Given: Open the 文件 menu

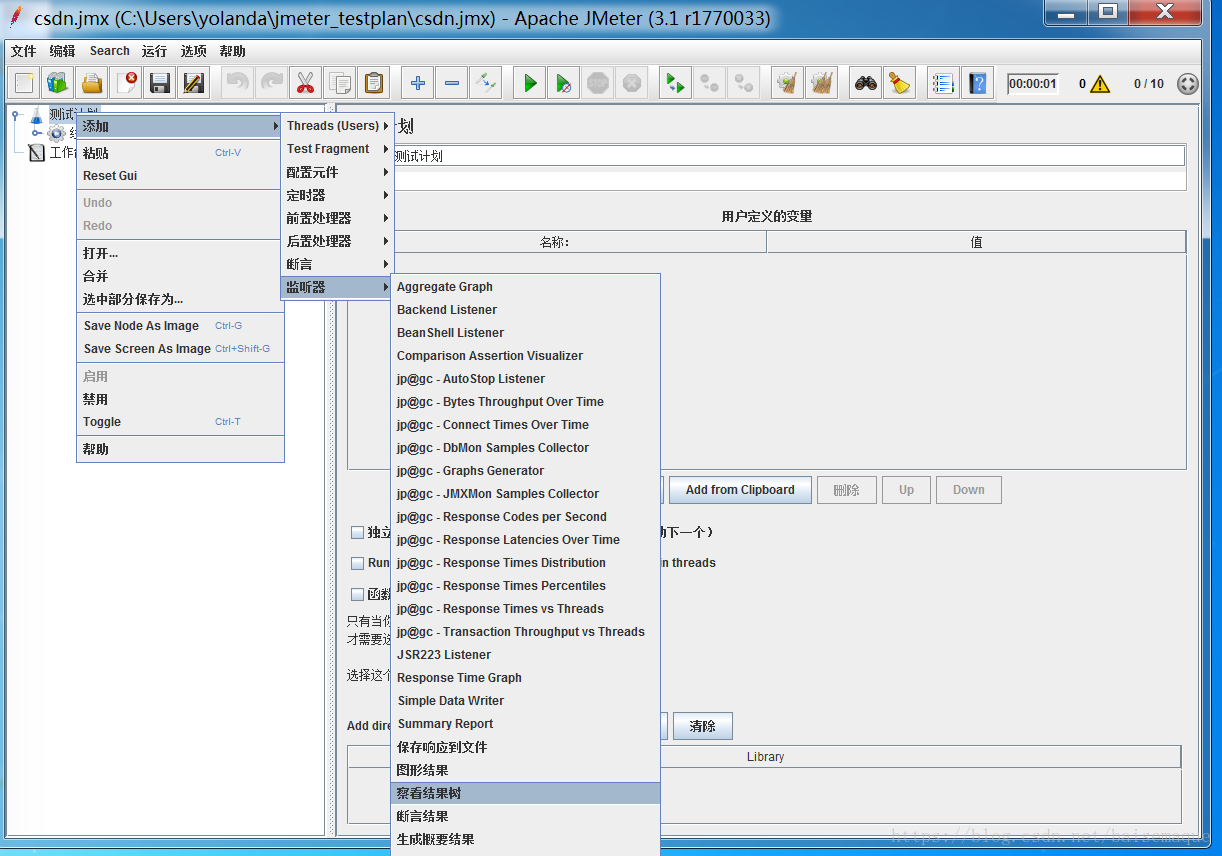Looking at the screenshot, I should (23, 51).
